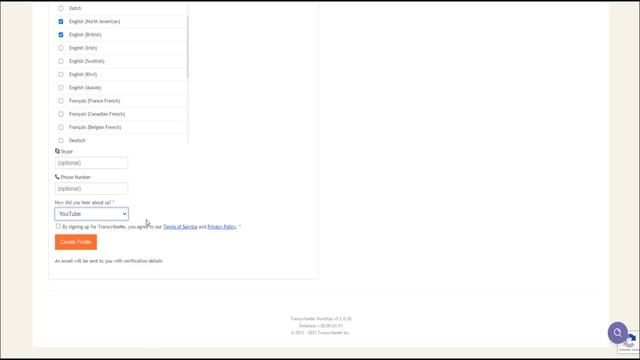Check the English (Aussie) checkbox
The image size is (640, 360).
pos(61,88)
